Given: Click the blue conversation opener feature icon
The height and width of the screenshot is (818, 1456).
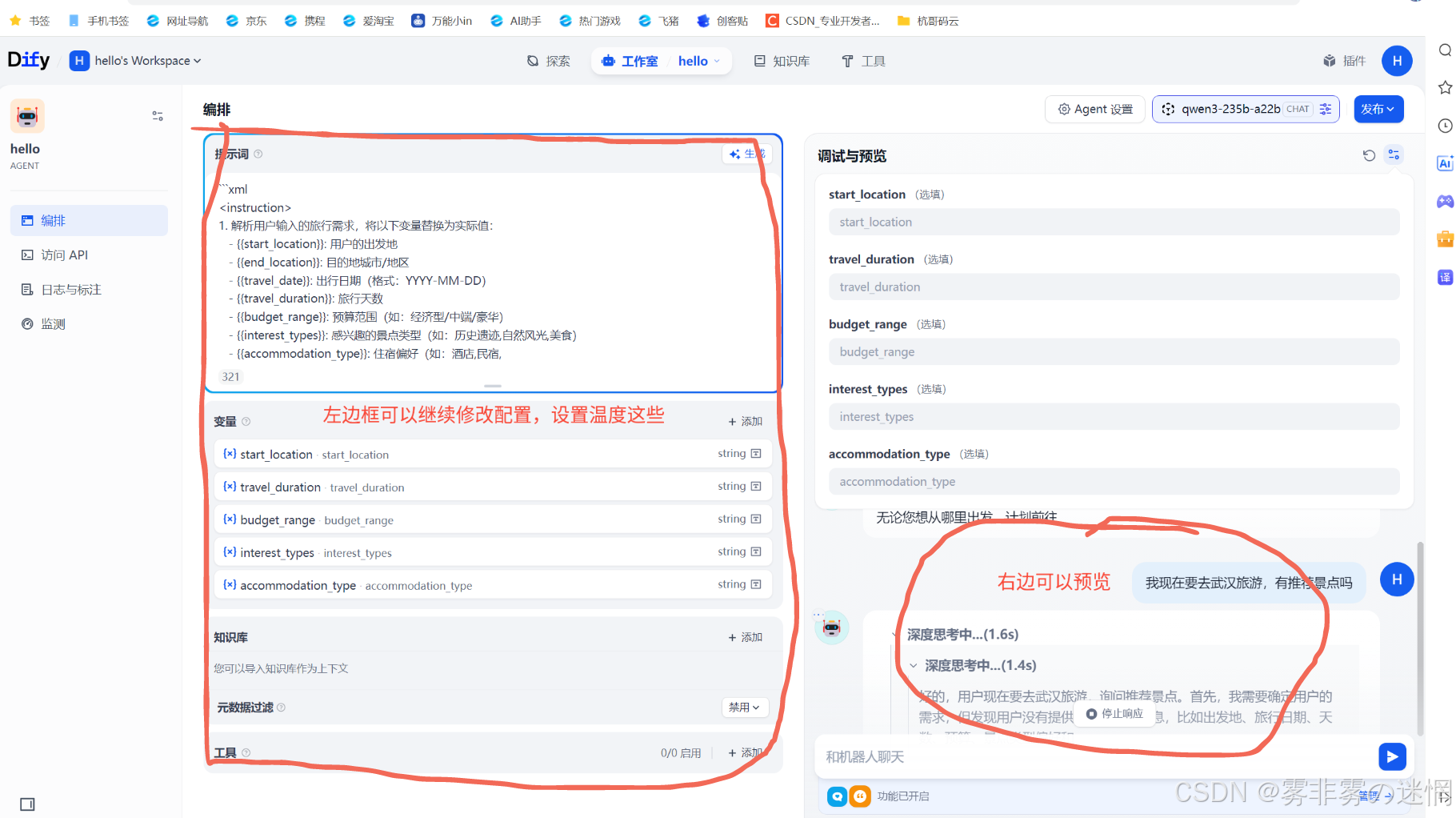Looking at the screenshot, I should (x=837, y=796).
